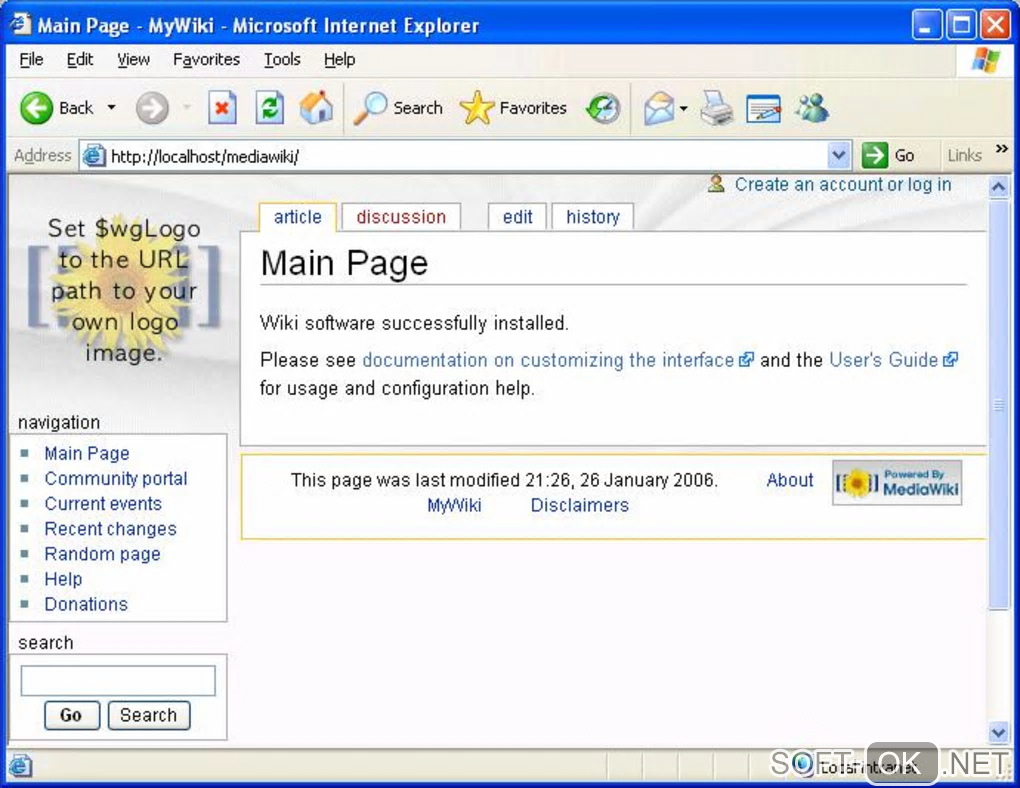Open the About footer link

(x=790, y=480)
